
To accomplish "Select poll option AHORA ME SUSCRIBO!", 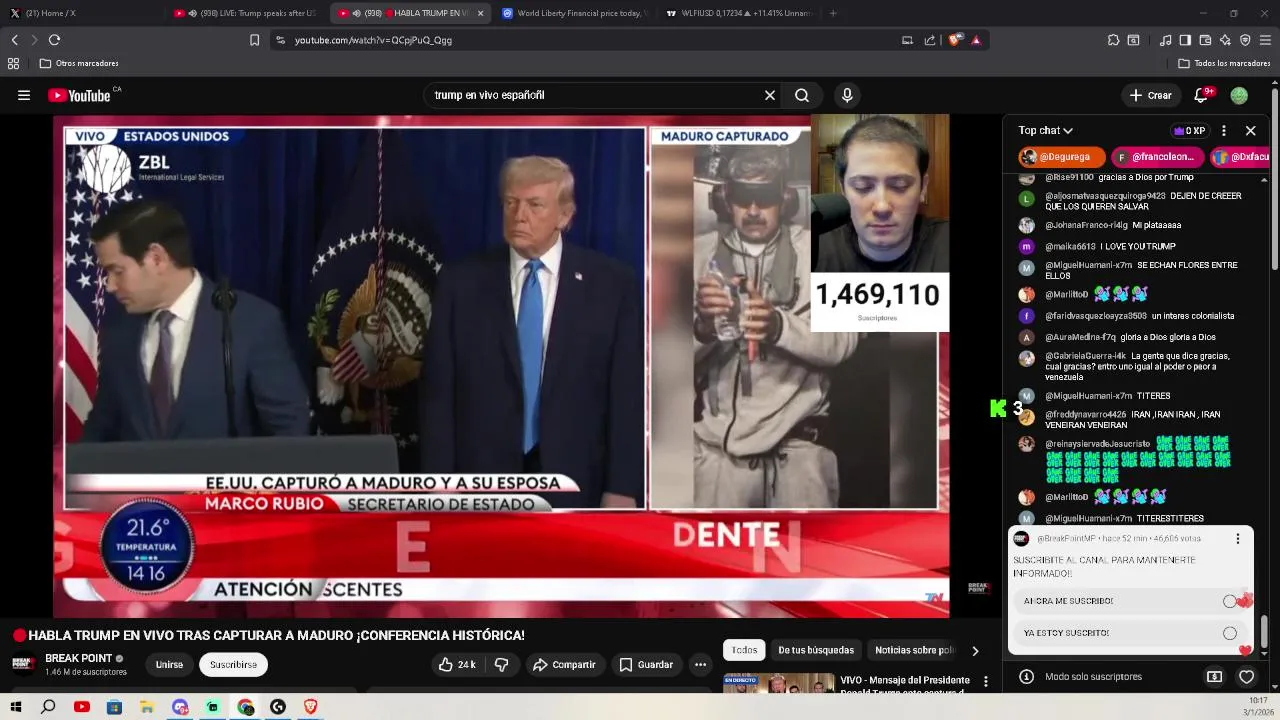I will tap(1130, 601).
